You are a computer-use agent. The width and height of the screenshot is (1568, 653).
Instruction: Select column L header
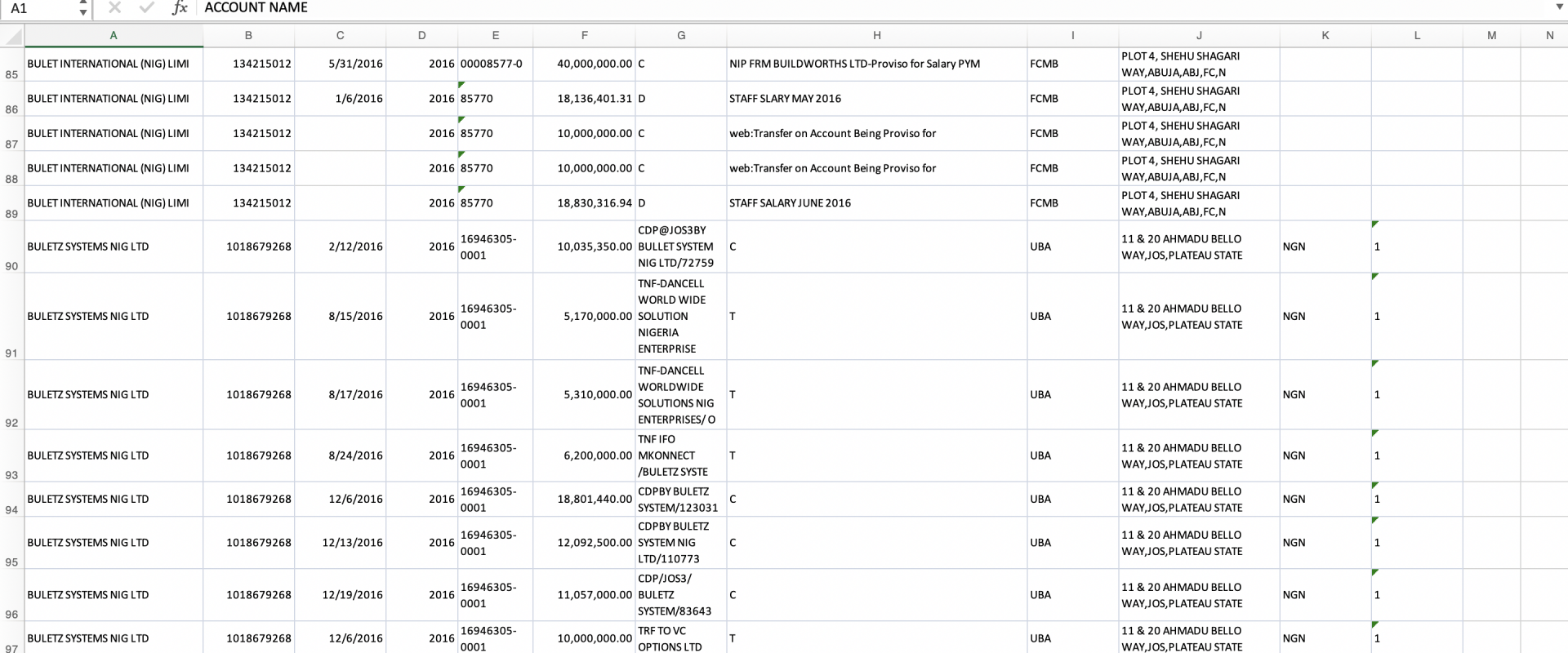[1416, 36]
